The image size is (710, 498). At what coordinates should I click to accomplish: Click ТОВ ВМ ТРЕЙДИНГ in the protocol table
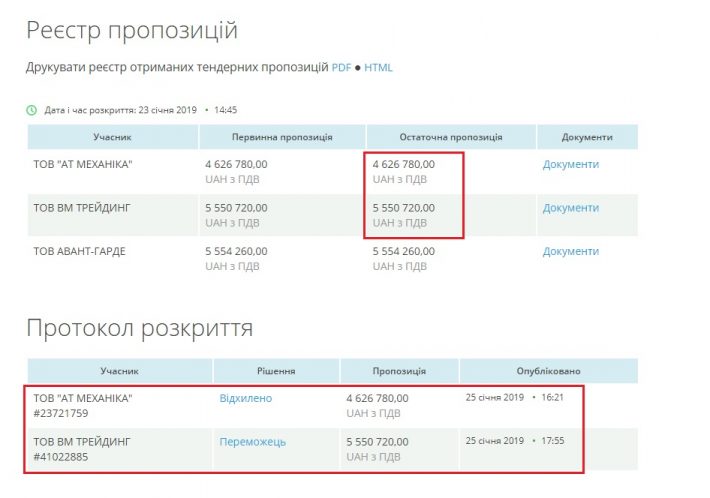click(x=82, y=442)
